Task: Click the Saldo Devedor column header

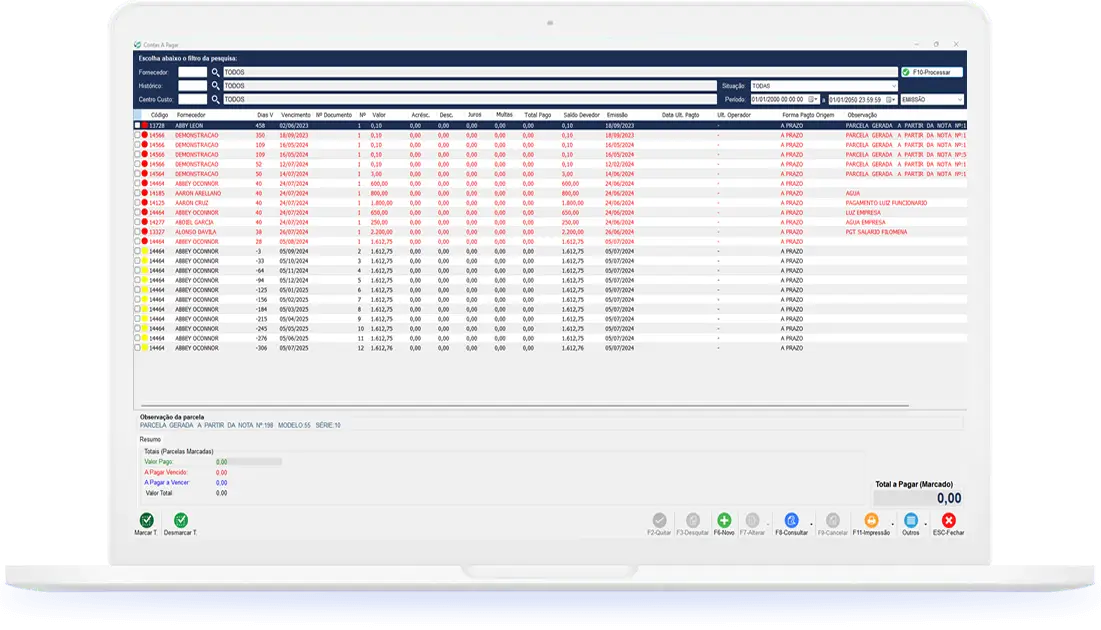Action: 580,115
